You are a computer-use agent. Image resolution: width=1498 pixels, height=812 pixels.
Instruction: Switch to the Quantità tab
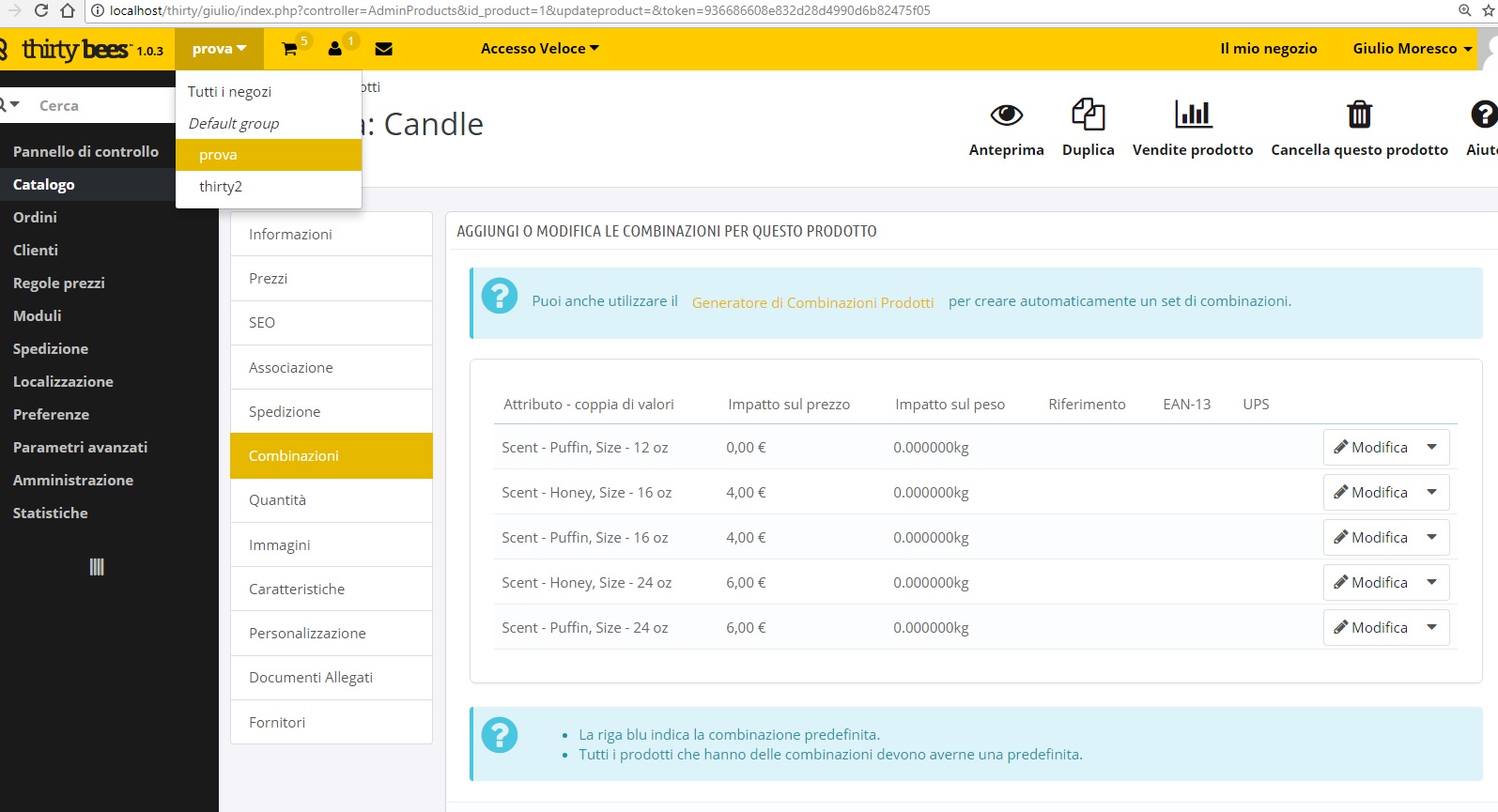point(332,500)
